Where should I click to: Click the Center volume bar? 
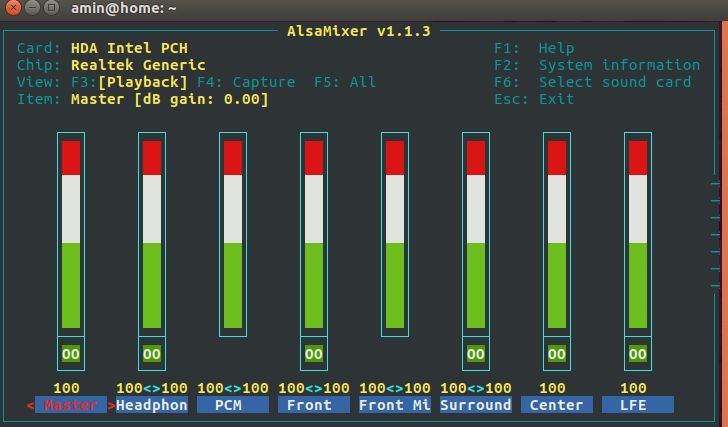[557, 234]
